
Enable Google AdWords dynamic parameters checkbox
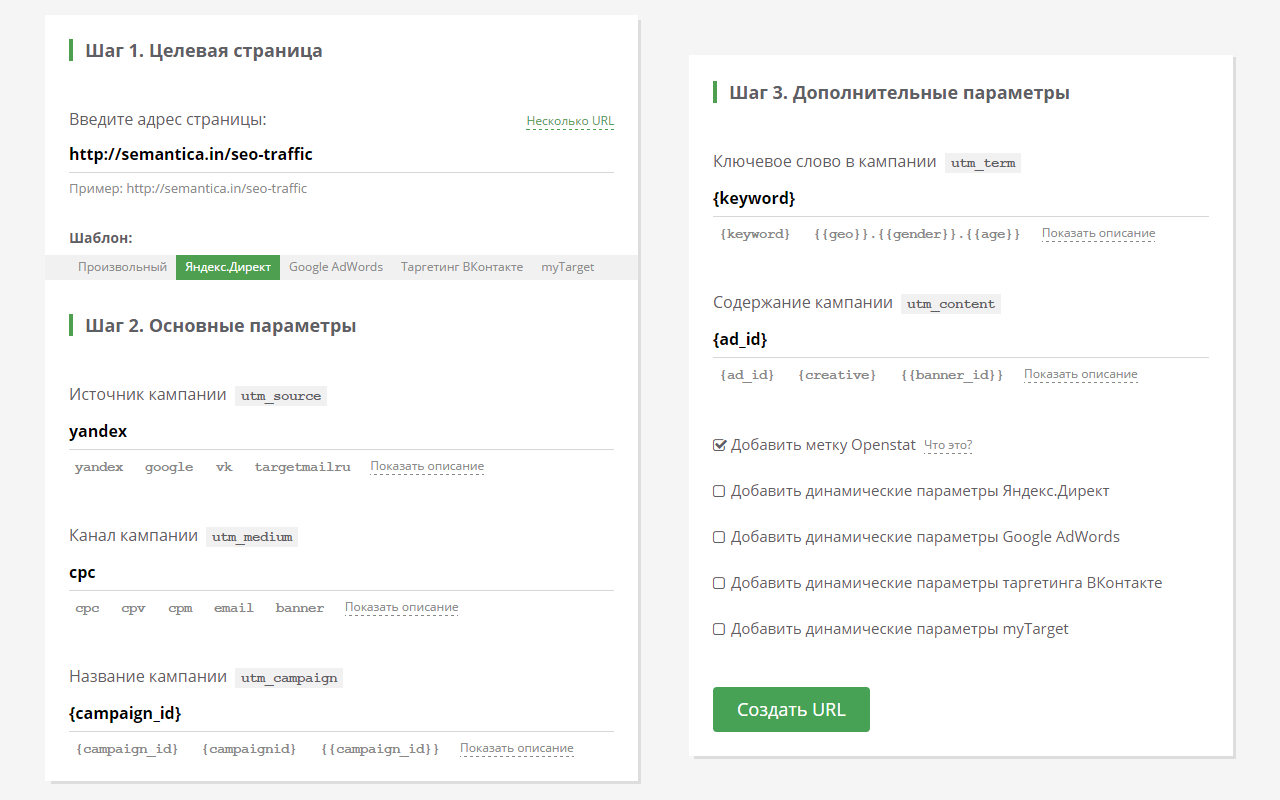[x=719, y=537]
